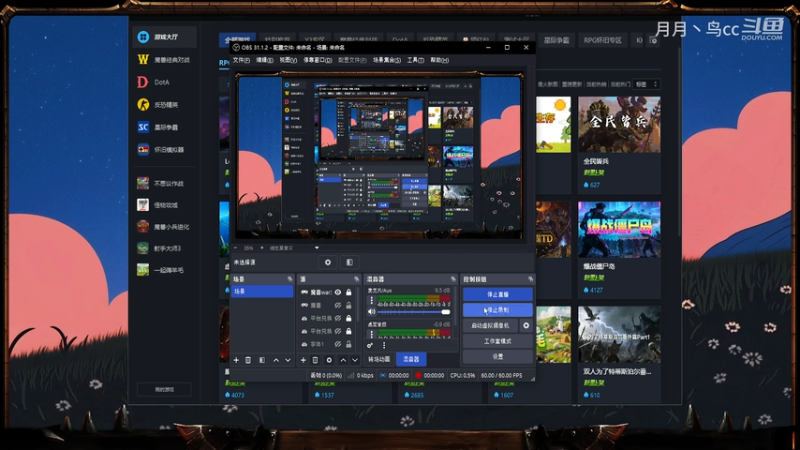Click source properties gear in OBS source toolbar
Screen dimensions: 800x450
pyautogui.click(x=328, y=262)
